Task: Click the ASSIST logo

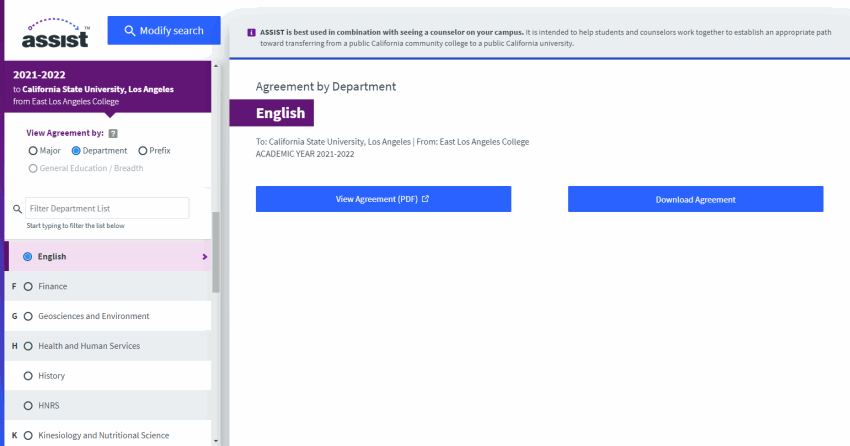Action: (x=55, y=33)
